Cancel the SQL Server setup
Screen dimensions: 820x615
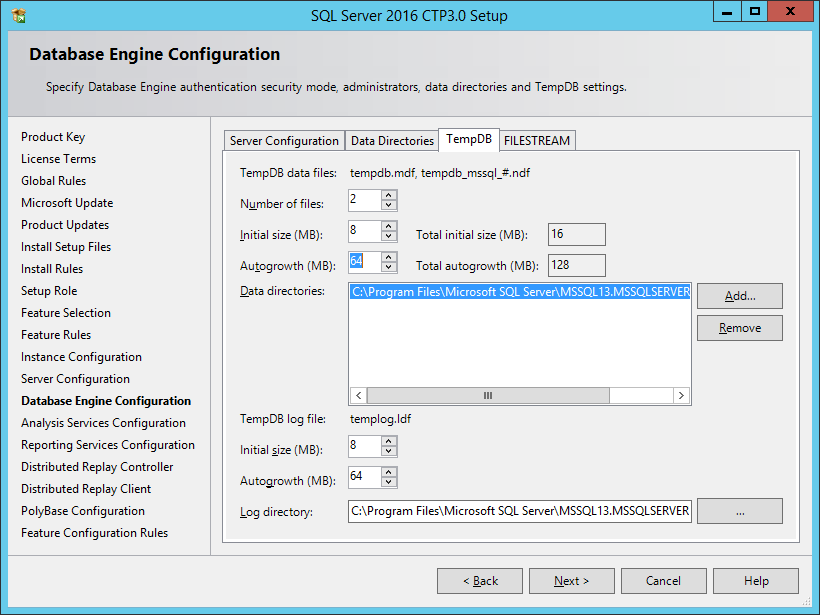tap(664, 581)
